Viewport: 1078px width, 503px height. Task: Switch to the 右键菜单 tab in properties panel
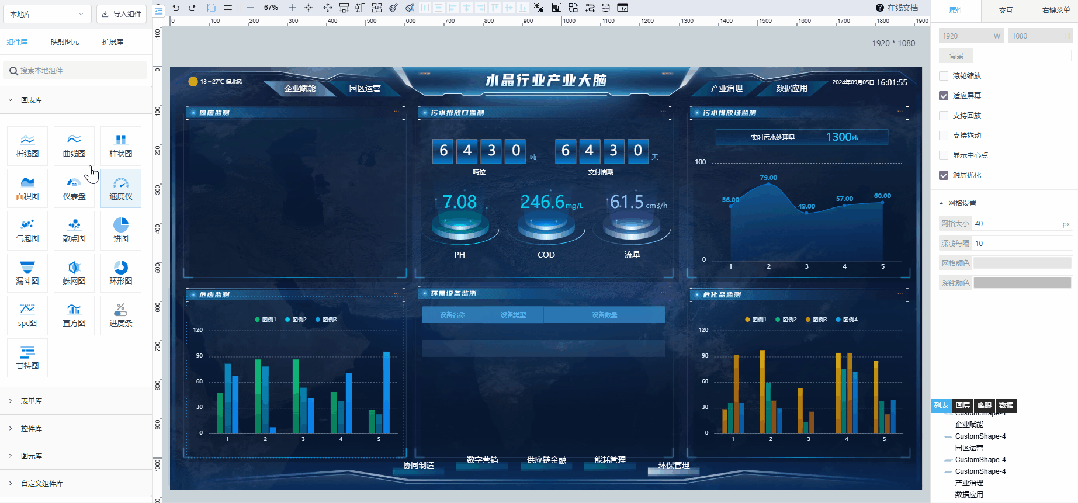(x=1053, y=10)
